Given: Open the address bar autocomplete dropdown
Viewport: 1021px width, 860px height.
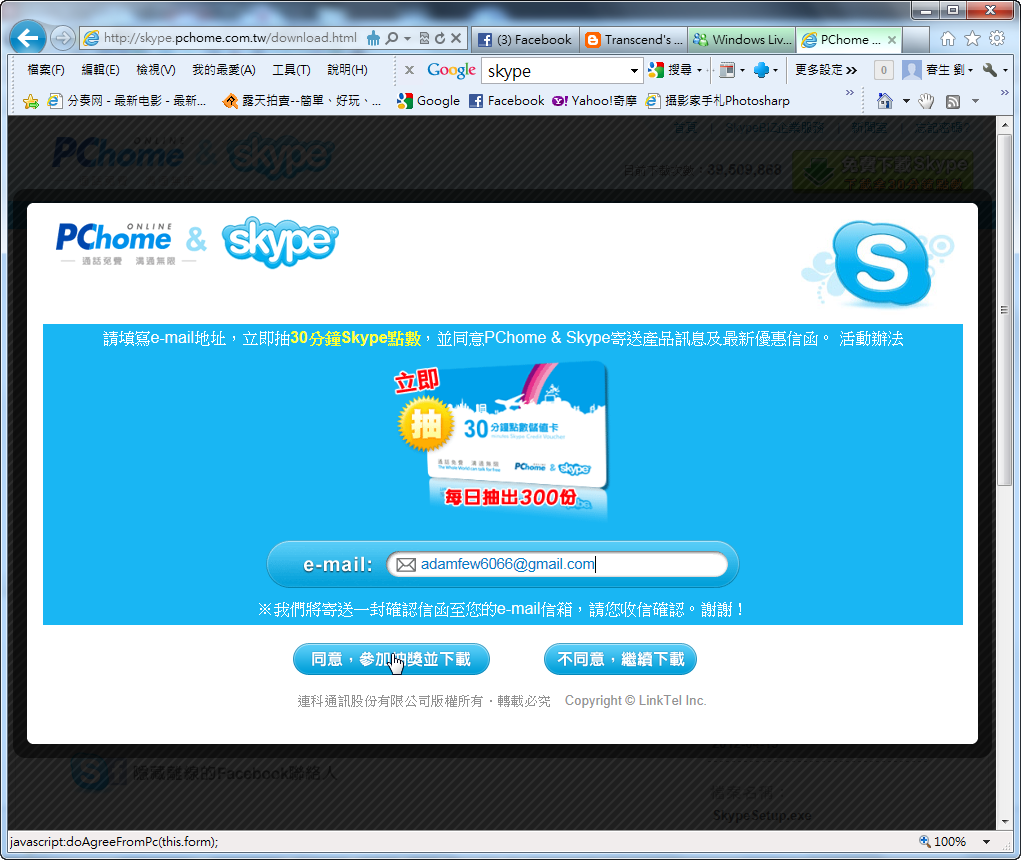Looking at the screenshot, I should pyautogui.click(x=408, y=38).
